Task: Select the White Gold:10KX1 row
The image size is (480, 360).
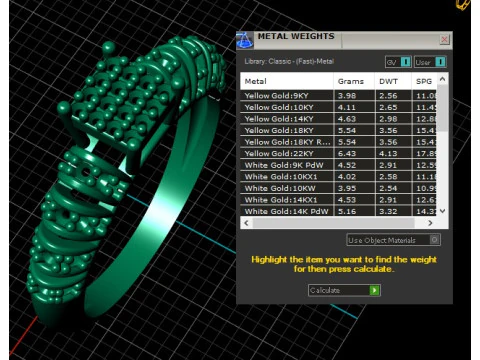Action: 338,177
